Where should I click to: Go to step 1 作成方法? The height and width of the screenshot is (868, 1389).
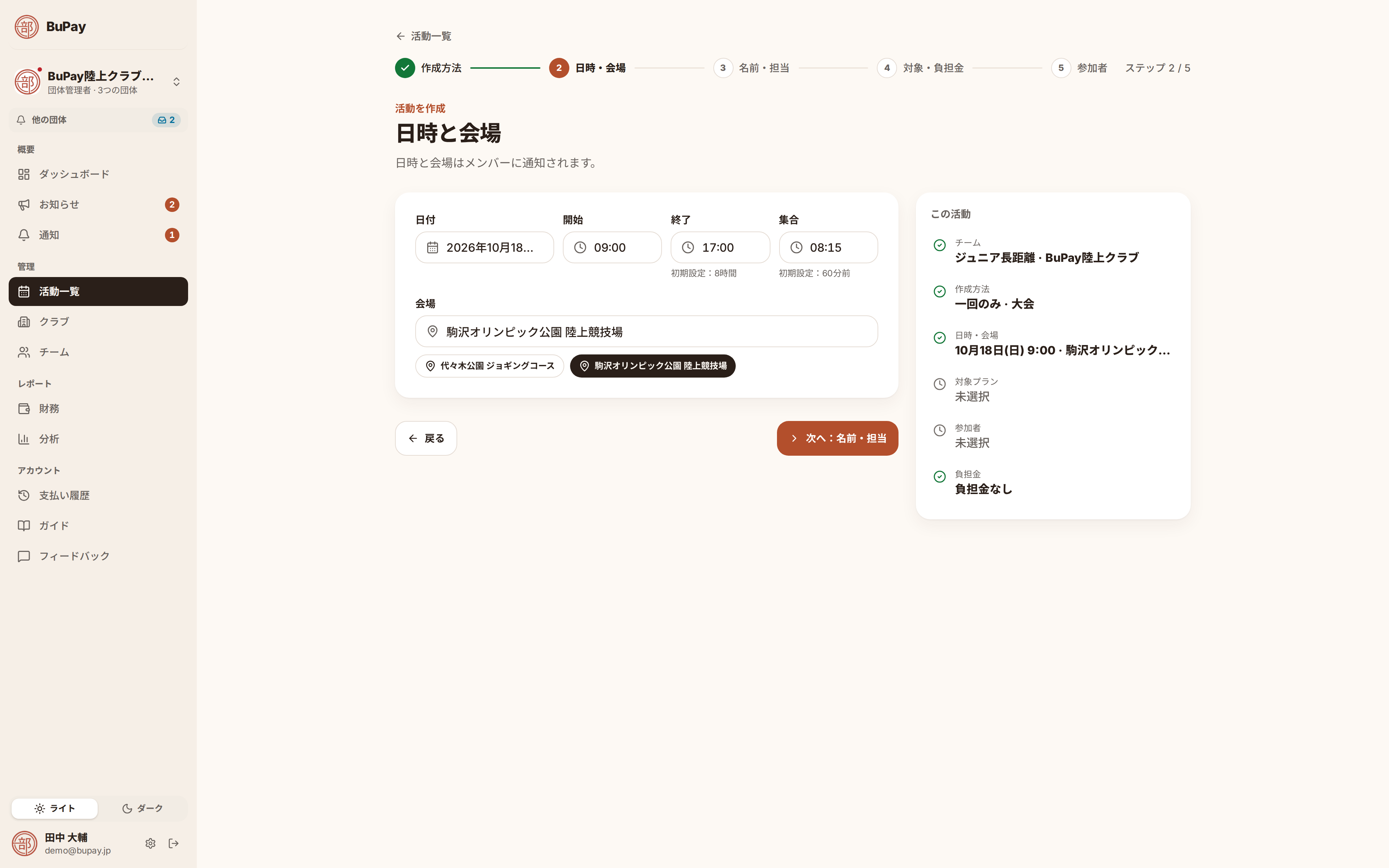coord(428,68)
